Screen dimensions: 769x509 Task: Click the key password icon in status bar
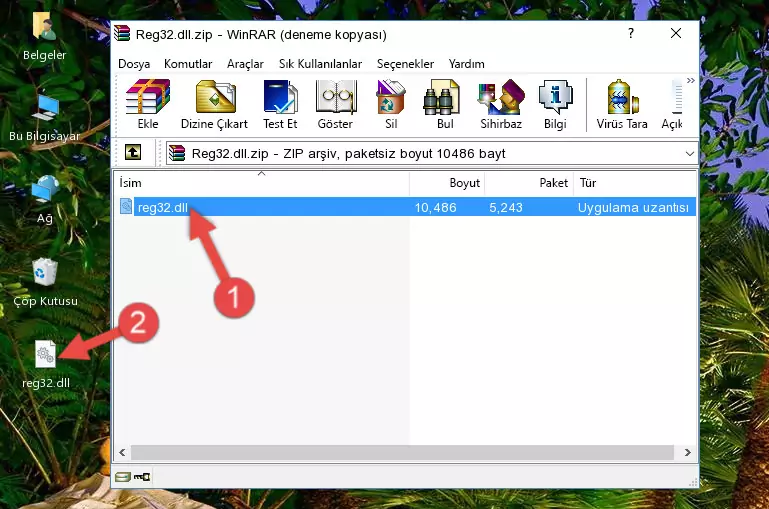click(142, 477)
